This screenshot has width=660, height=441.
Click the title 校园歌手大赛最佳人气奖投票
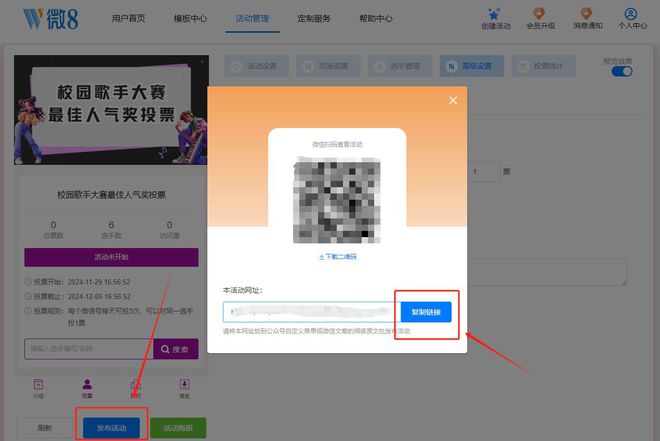tap(111, 195)
